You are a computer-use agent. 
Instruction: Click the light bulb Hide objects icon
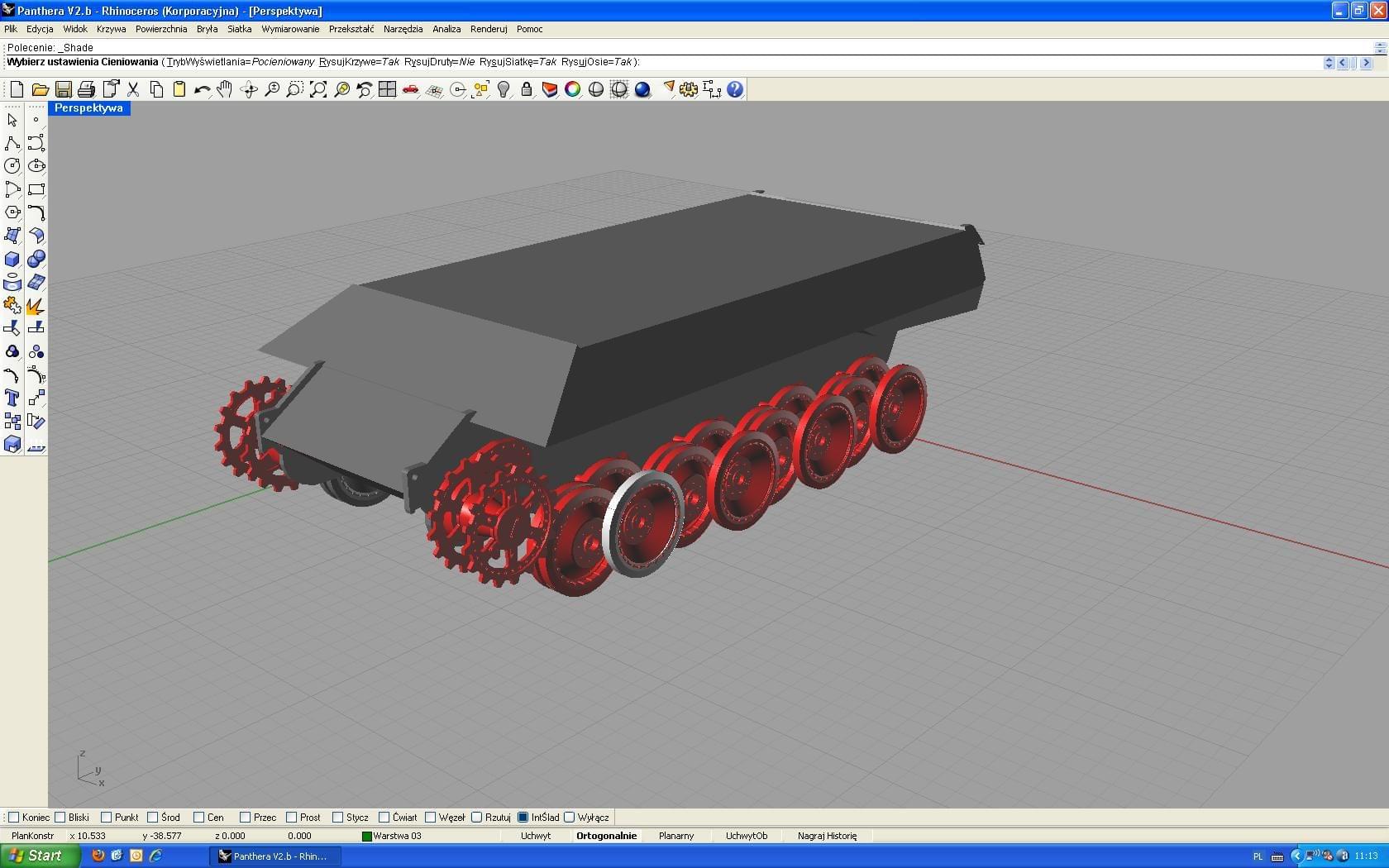click(x=504, y=89)
